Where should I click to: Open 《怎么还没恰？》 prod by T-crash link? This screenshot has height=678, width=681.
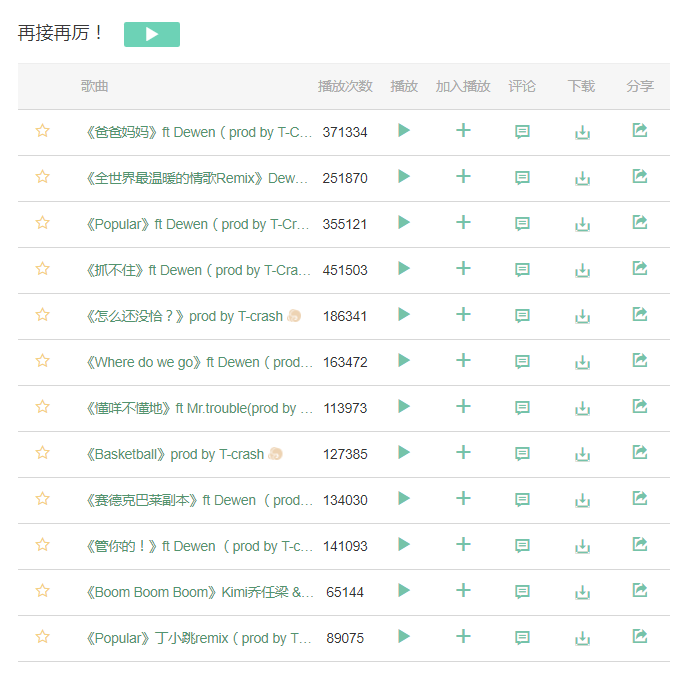pyautogui.click(x=185, y=316)
